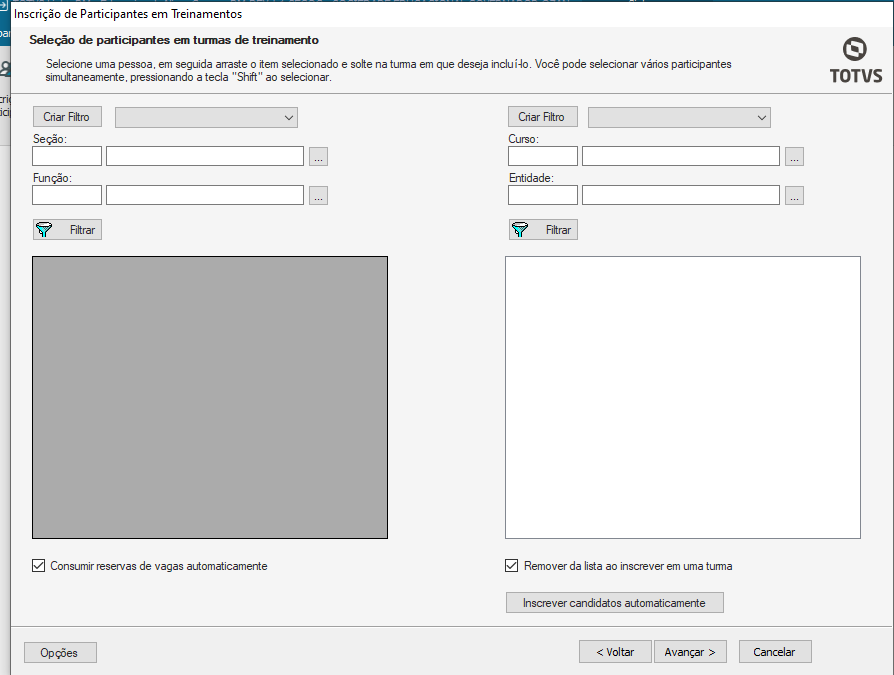
Task: Open Seção lookup ellipsis button
Action: [x=318, y=157]
